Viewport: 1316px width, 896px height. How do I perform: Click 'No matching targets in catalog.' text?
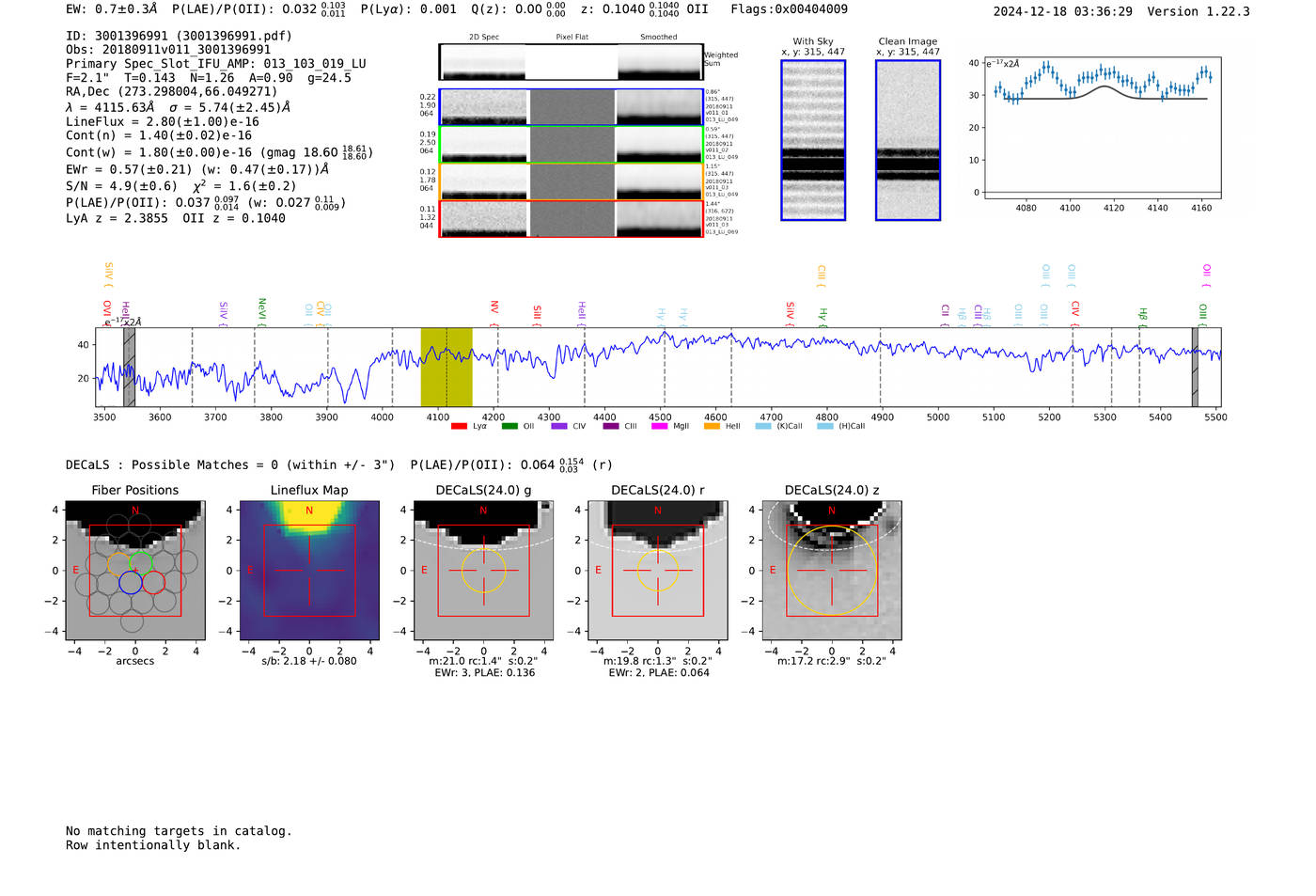point(179,831)
